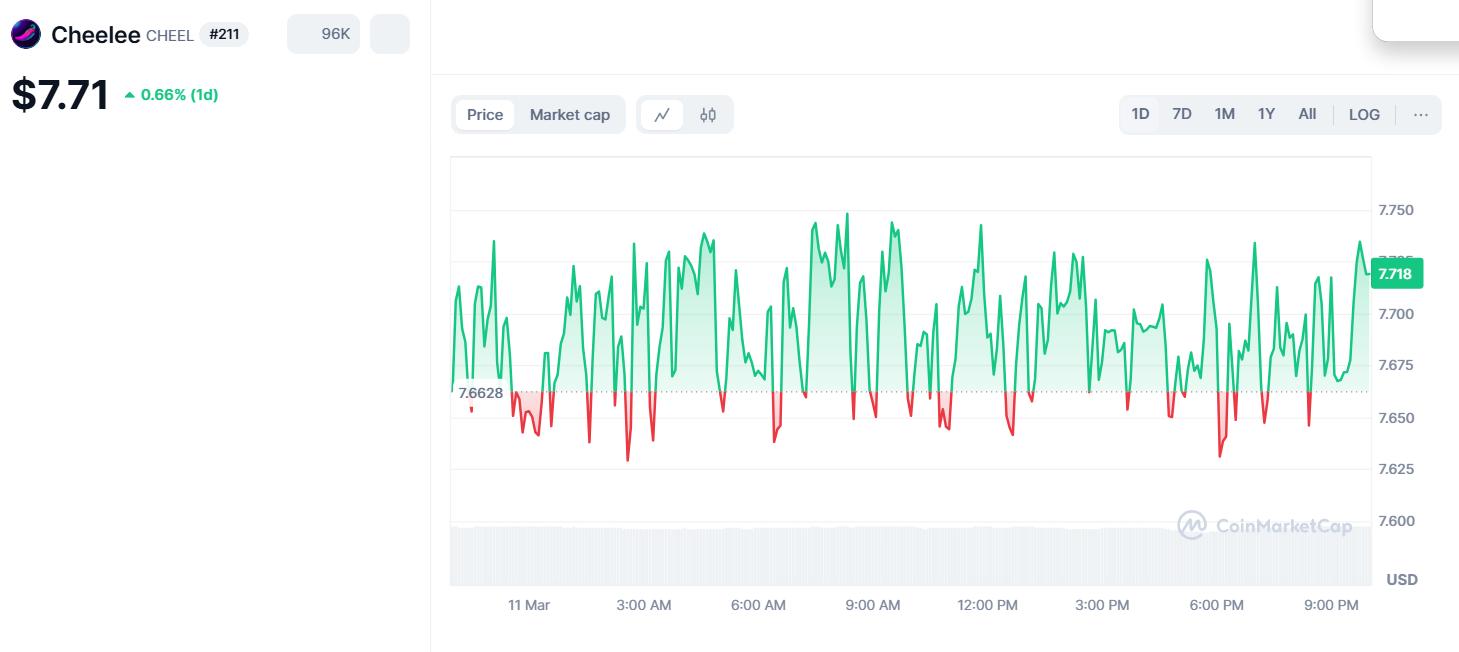Viewport: 1459px width, 652px height.
Task: Click the blank square button beside 96K
Action: click(x=390, y=34)
